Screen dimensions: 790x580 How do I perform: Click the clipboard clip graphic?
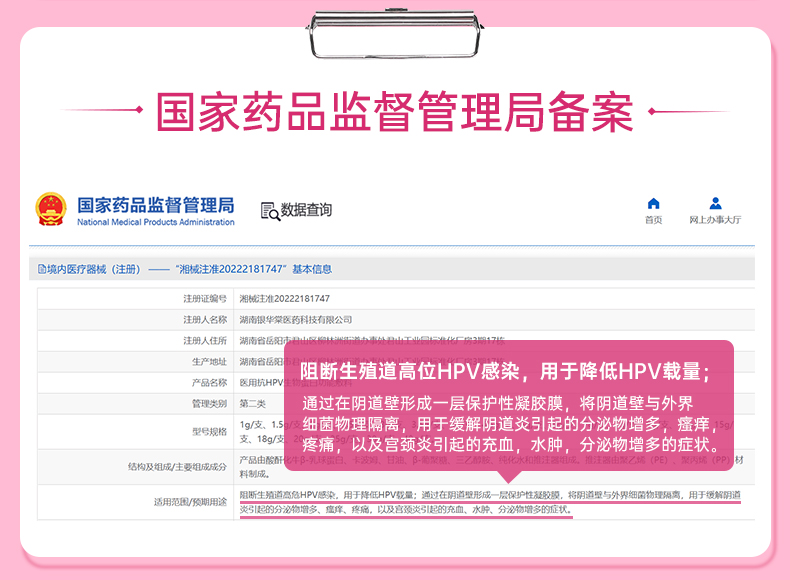click(x=394, y=33)
